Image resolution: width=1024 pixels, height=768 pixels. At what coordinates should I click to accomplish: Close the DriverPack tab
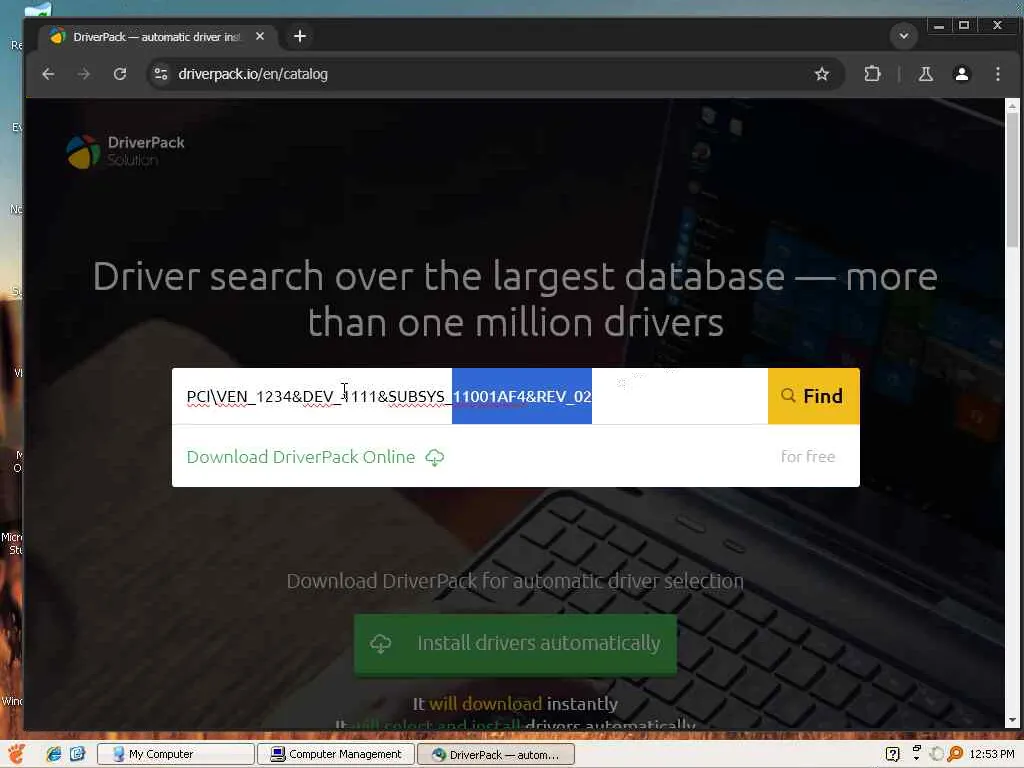(x=260, y=37)
